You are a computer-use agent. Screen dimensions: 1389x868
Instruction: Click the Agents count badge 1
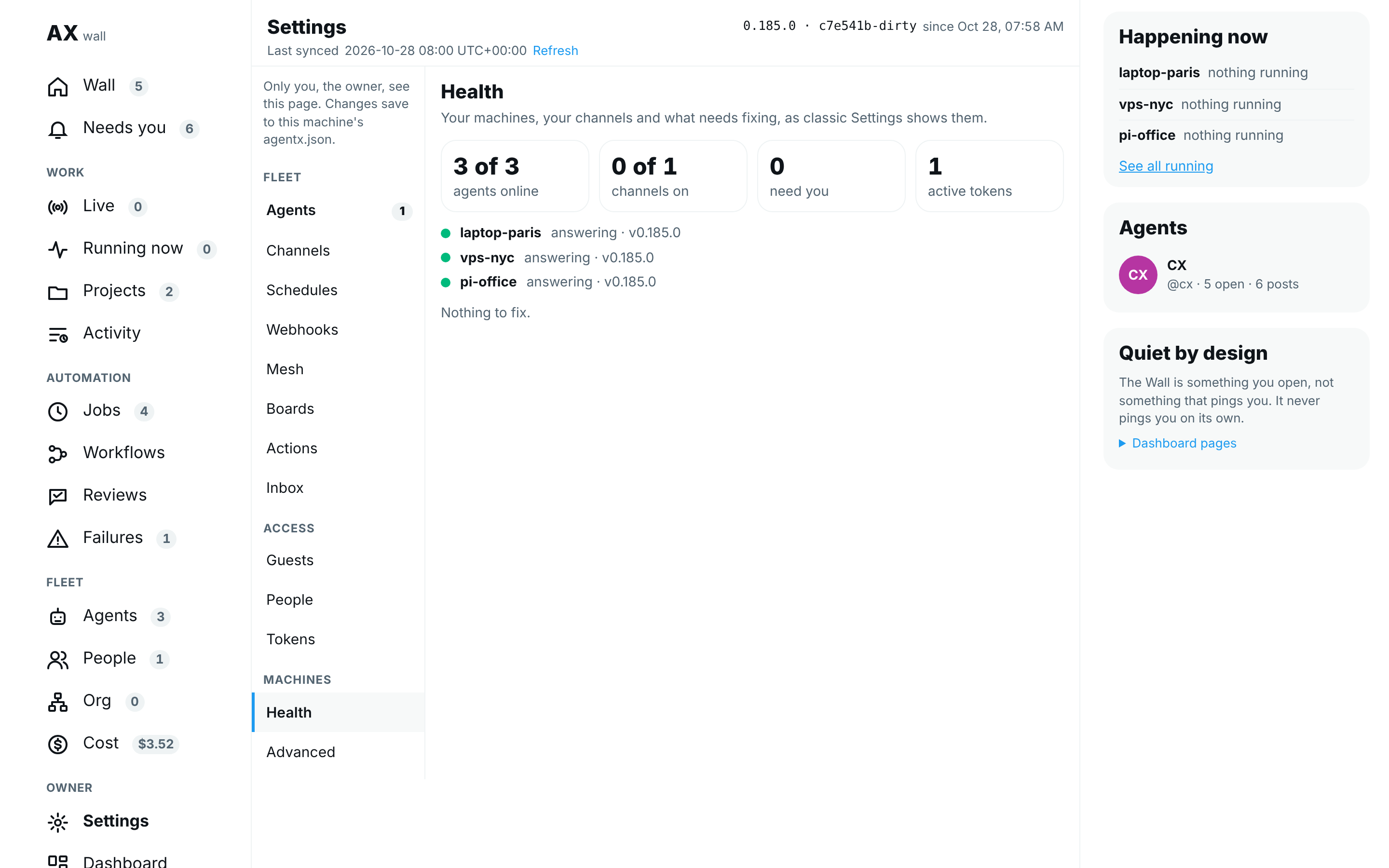[402, 211]
